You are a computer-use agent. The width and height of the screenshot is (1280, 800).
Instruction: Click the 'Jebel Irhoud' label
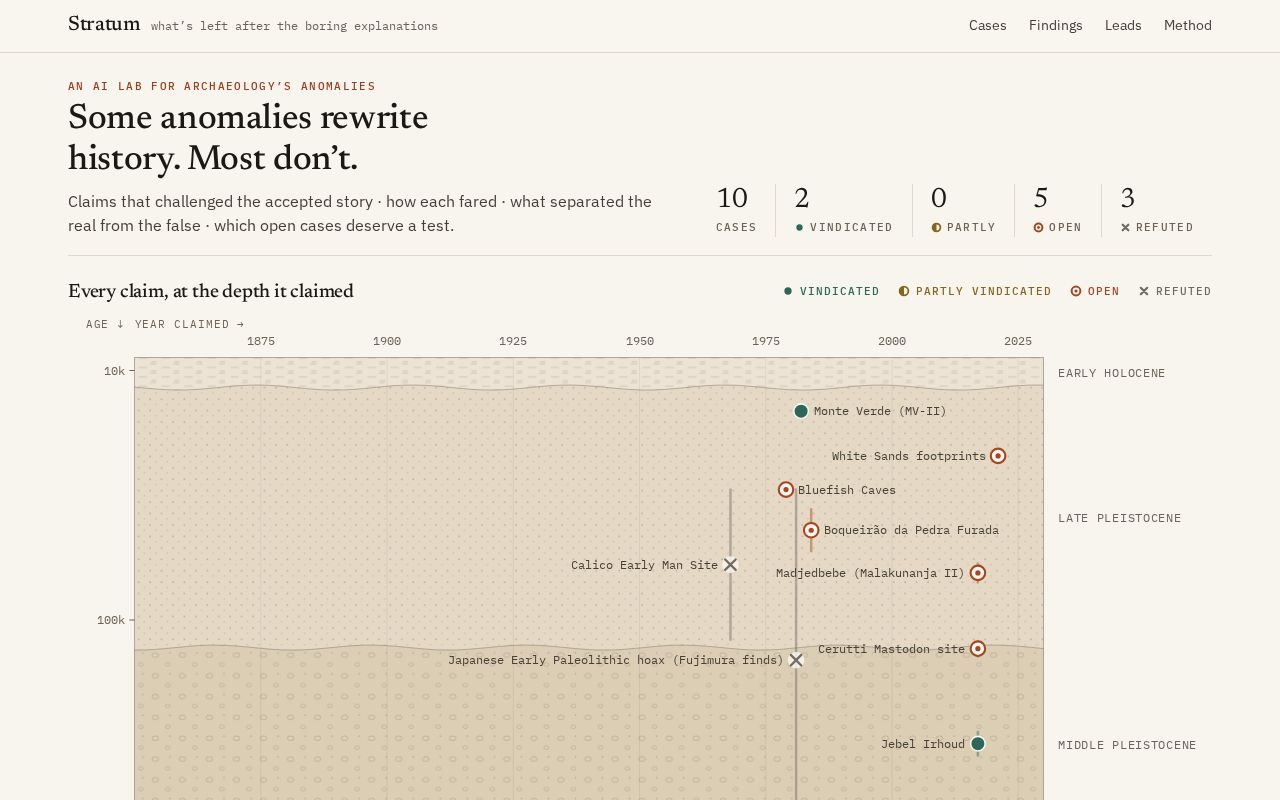pyautogui.click(x=923, y=744)
